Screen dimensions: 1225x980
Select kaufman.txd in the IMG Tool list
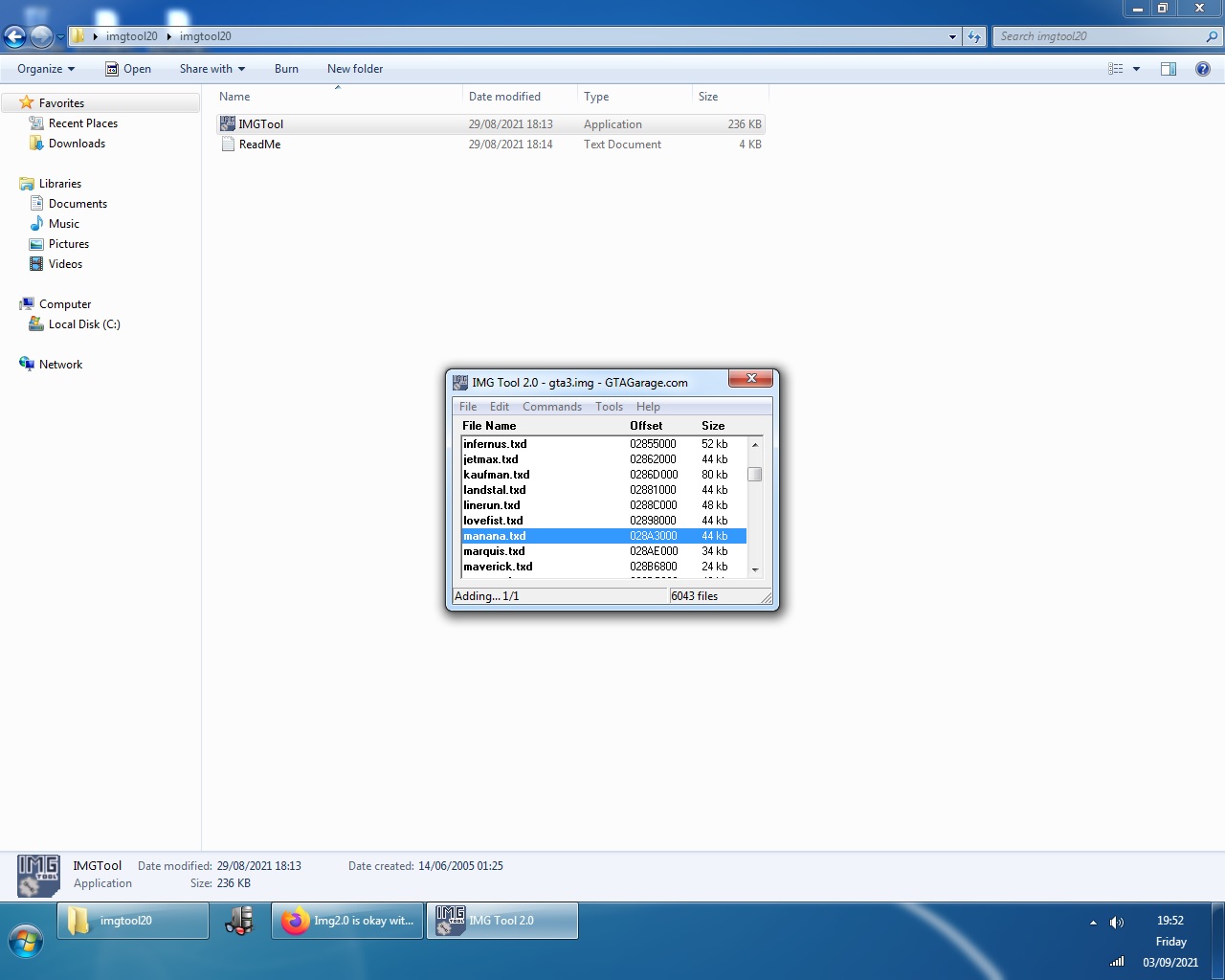coord(603,475)
